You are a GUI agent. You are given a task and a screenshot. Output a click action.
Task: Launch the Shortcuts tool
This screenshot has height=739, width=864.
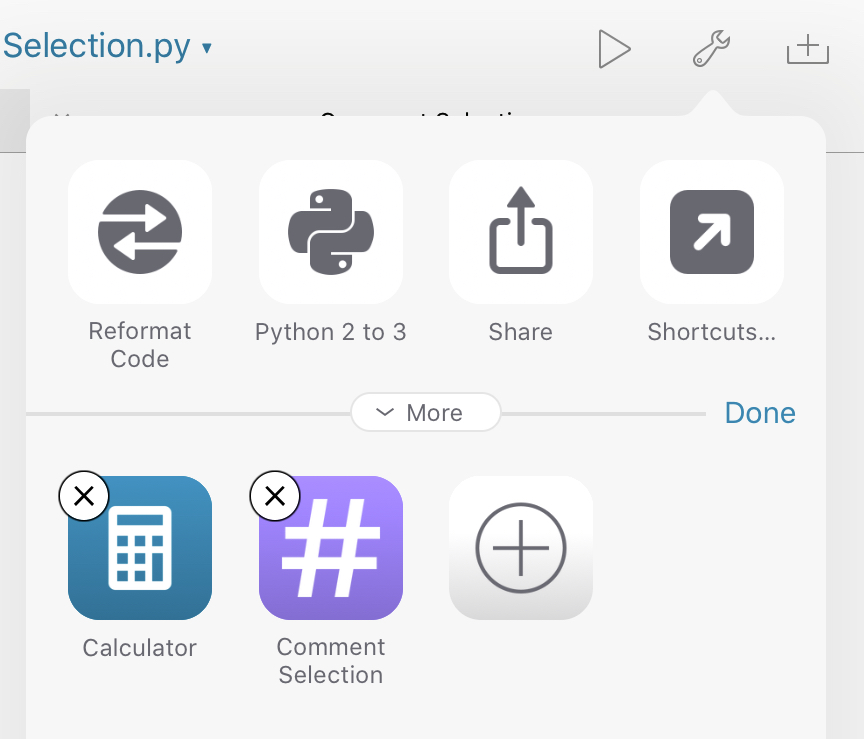point(711,232)
